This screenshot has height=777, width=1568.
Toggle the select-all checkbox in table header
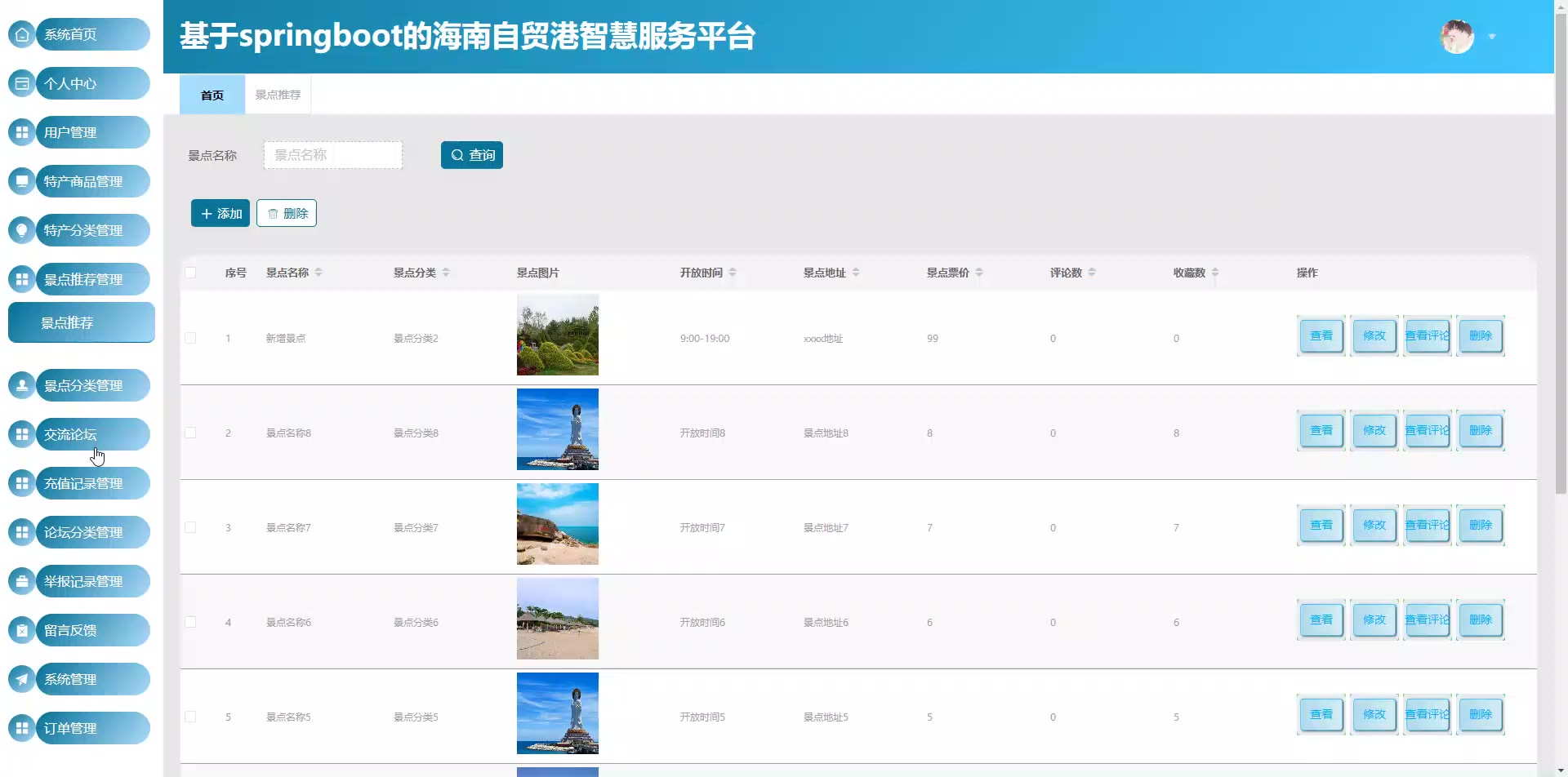click(190, 273)
